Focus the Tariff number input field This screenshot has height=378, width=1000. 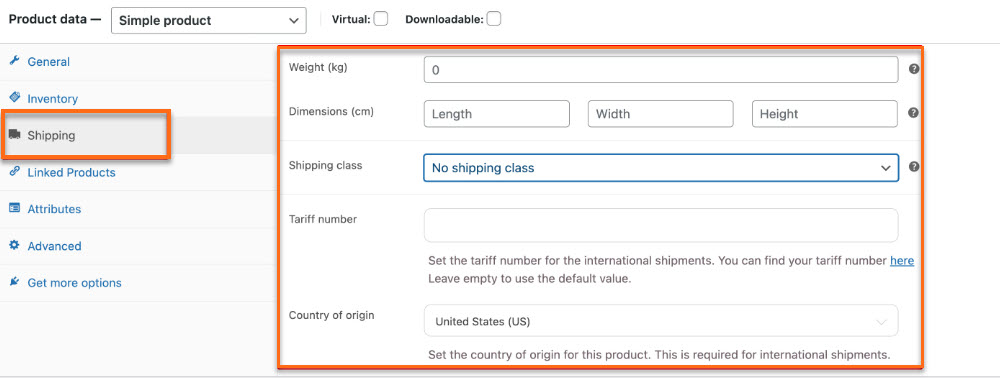pos(661,225)
